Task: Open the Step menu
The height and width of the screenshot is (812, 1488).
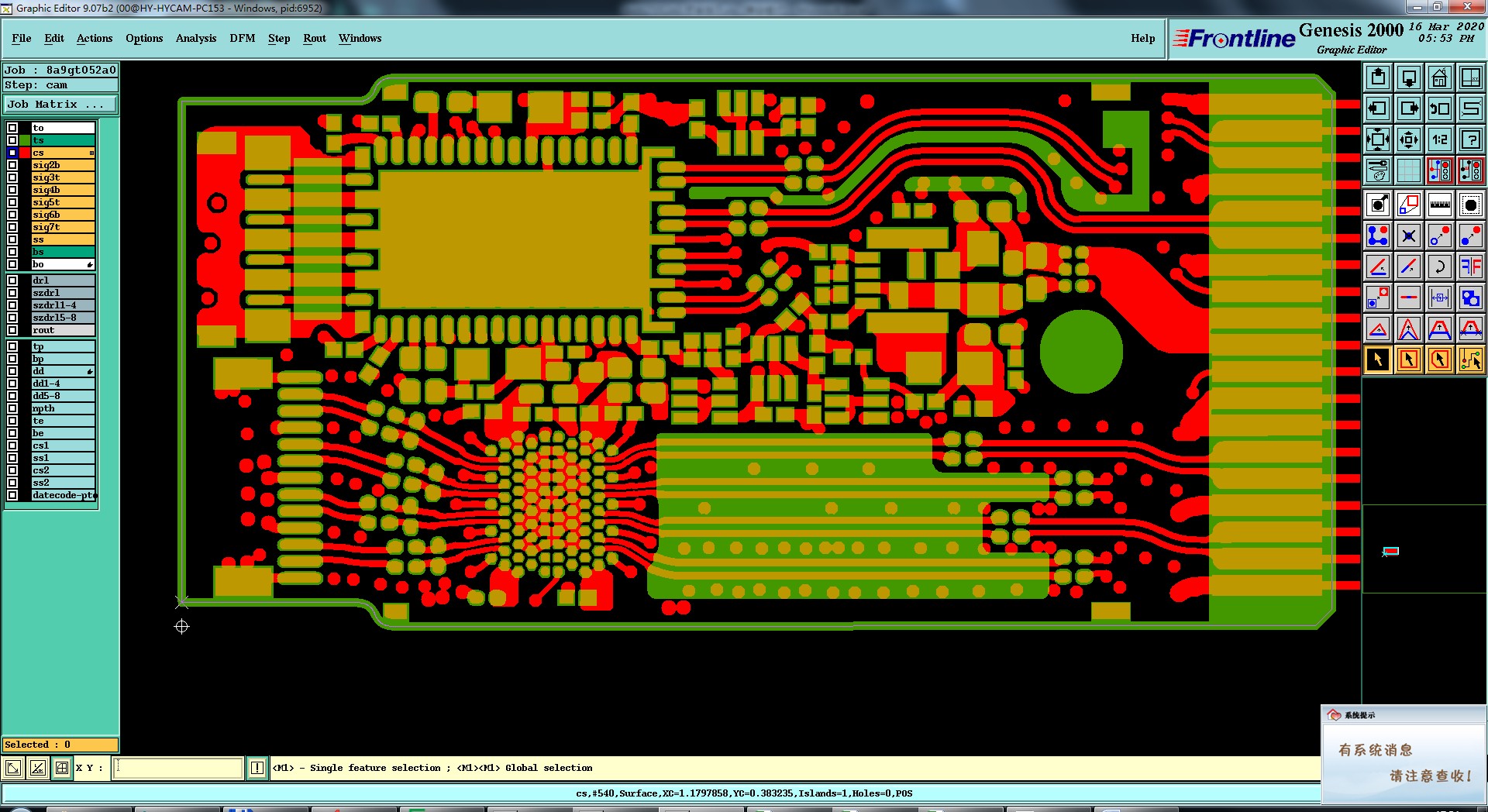Action: pyautogui.click(x=279, y=38)
